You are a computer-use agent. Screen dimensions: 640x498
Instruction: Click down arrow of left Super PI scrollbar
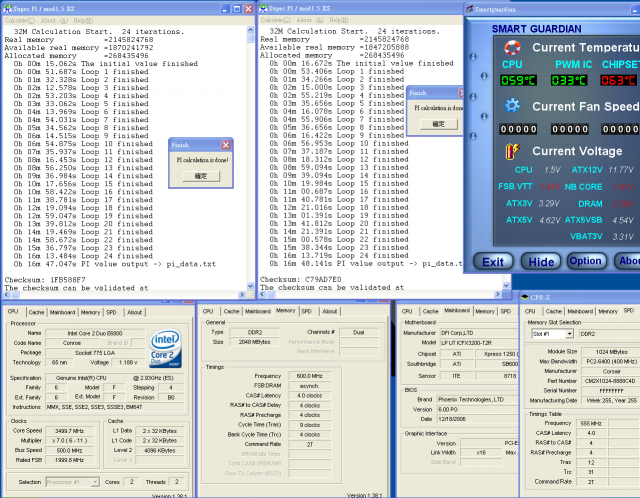(x=250, y=287)
